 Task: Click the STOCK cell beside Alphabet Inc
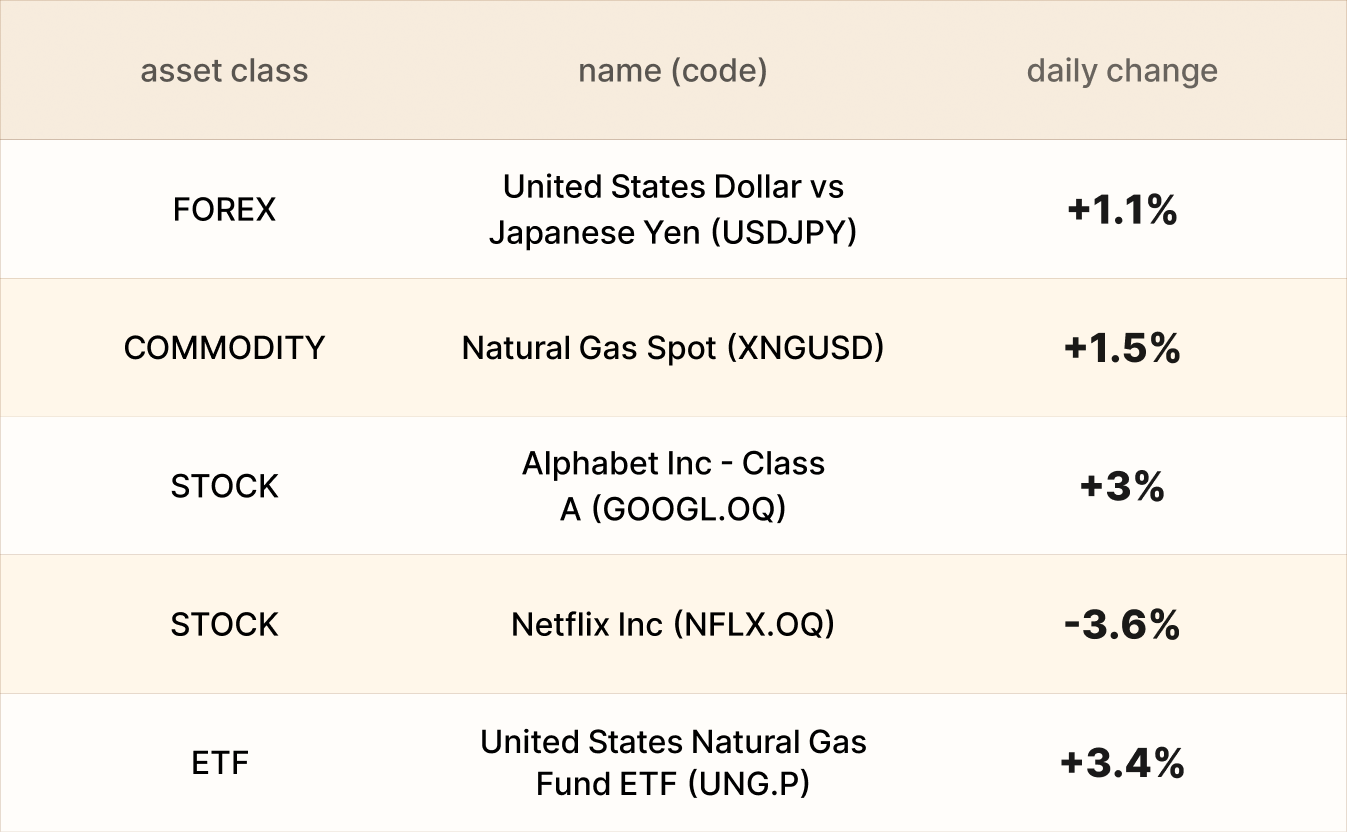[224, 486]
